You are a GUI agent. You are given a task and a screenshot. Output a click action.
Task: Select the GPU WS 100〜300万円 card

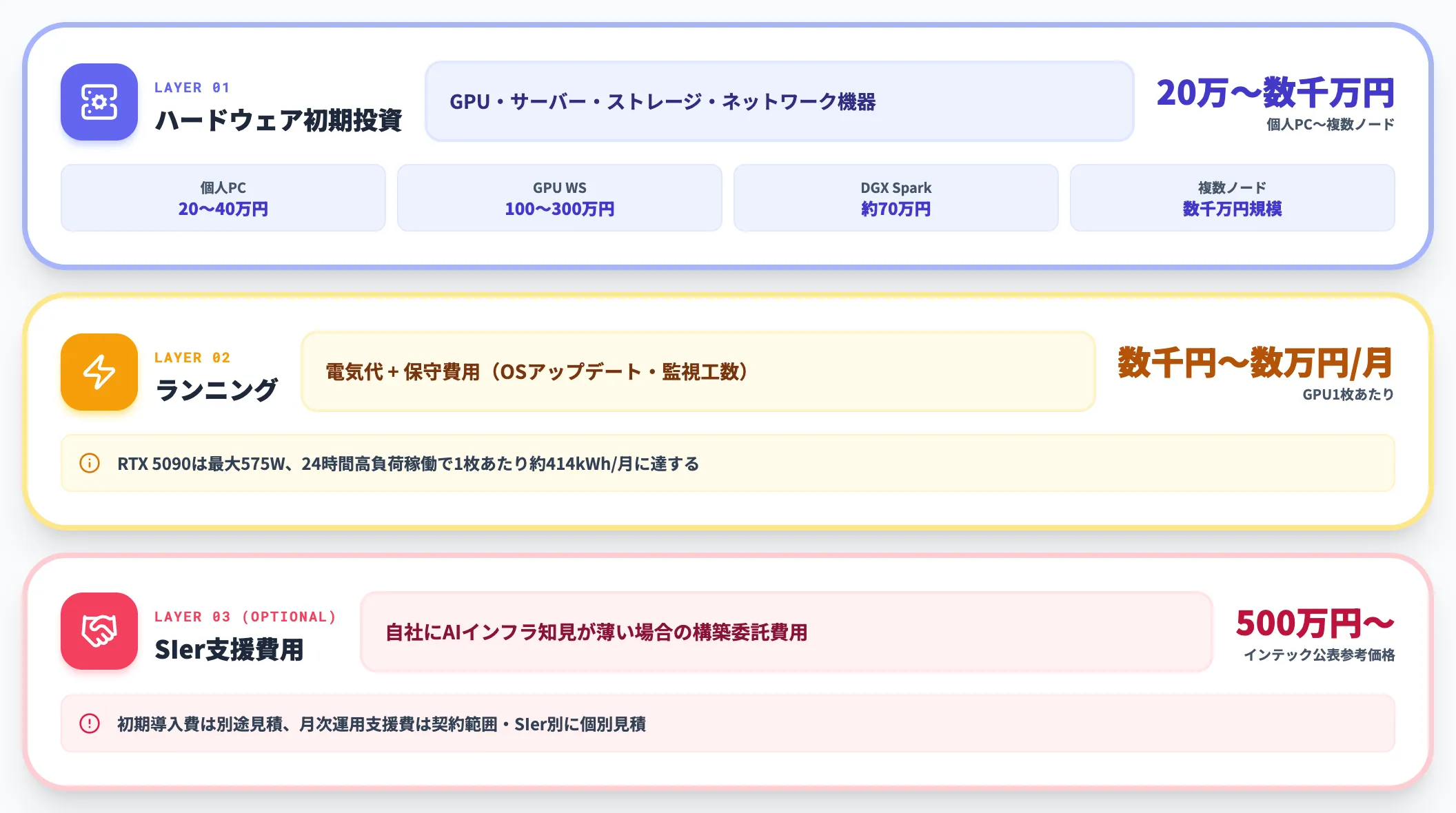(560, 198)
